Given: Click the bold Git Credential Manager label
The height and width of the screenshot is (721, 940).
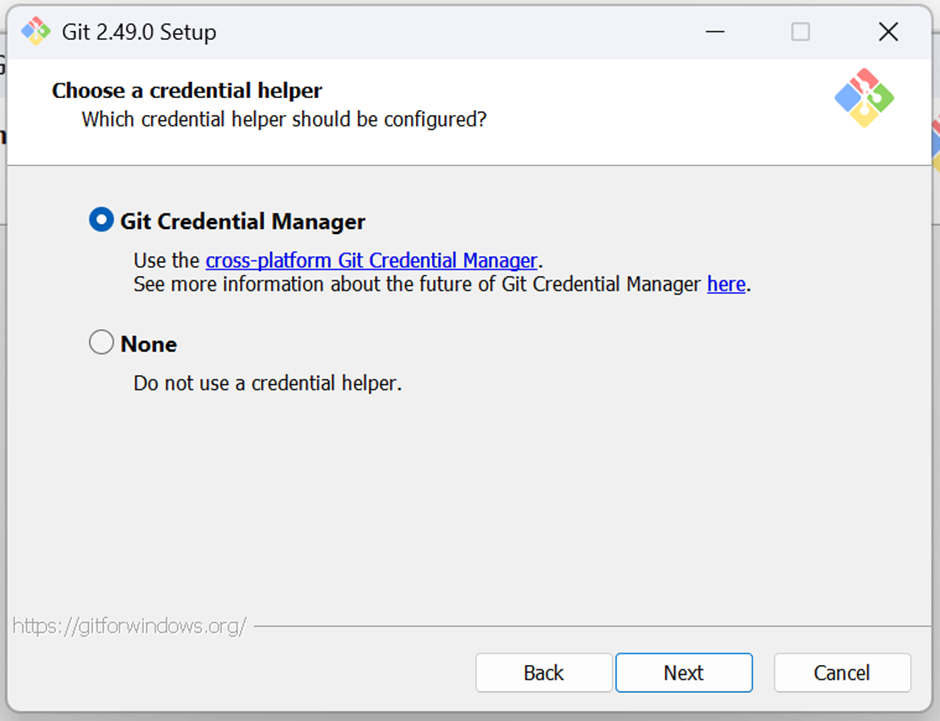Looking at the screenshot, I should click(x=242, y=222).
